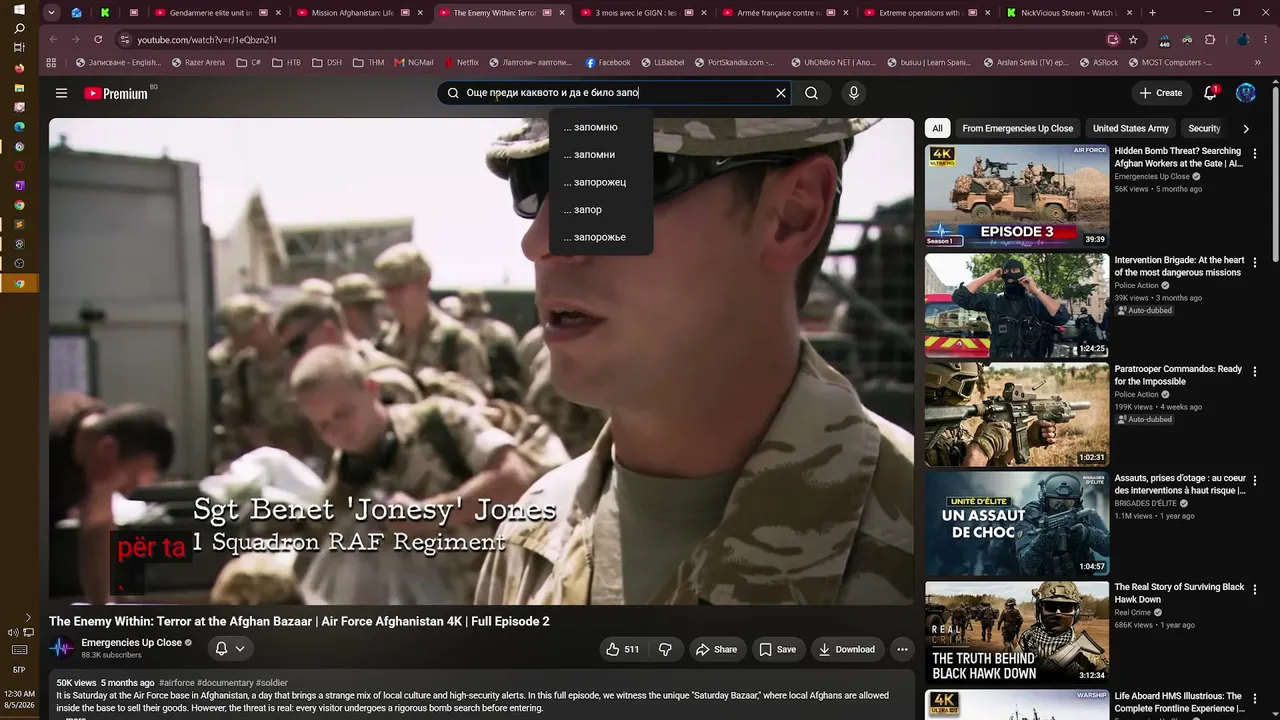Save the video to a playlist

(778, 649)
